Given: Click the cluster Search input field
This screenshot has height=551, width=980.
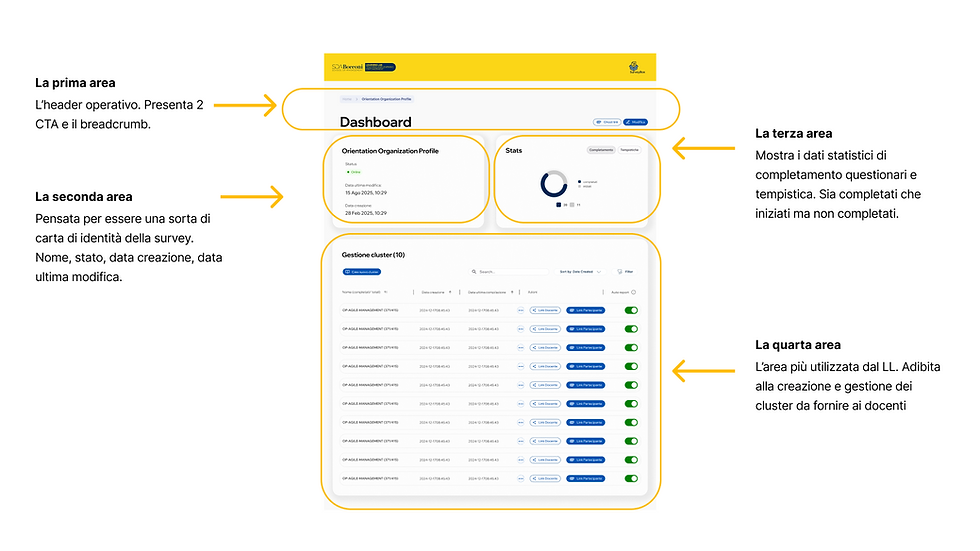Looking at the screenshot, I should click(x=509, y=272).
